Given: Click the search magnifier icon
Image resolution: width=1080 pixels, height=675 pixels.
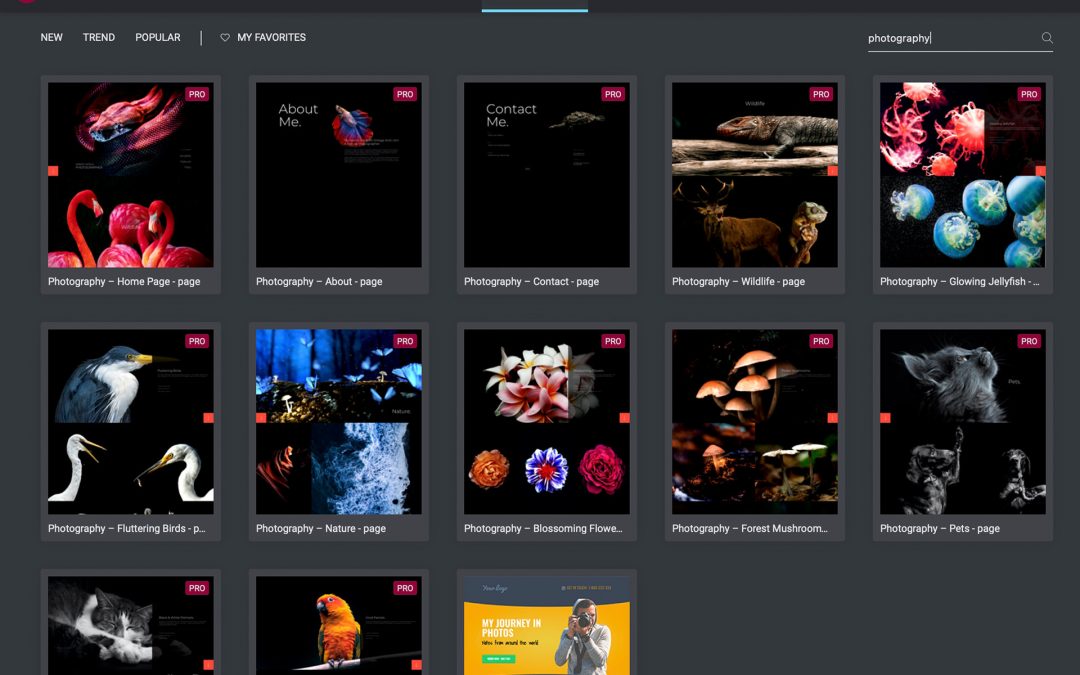Looking at the screenshot, I should pyautogui.click(x=1047, y=38).
